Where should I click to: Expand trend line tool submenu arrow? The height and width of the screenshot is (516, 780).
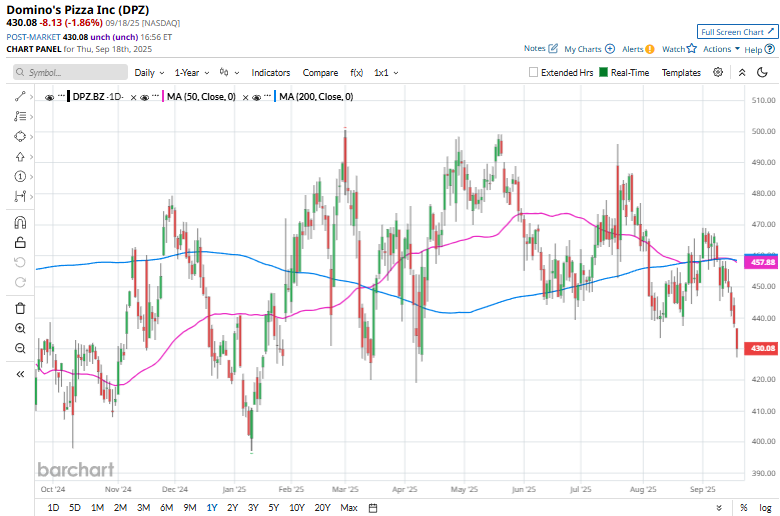coord(31,97)
